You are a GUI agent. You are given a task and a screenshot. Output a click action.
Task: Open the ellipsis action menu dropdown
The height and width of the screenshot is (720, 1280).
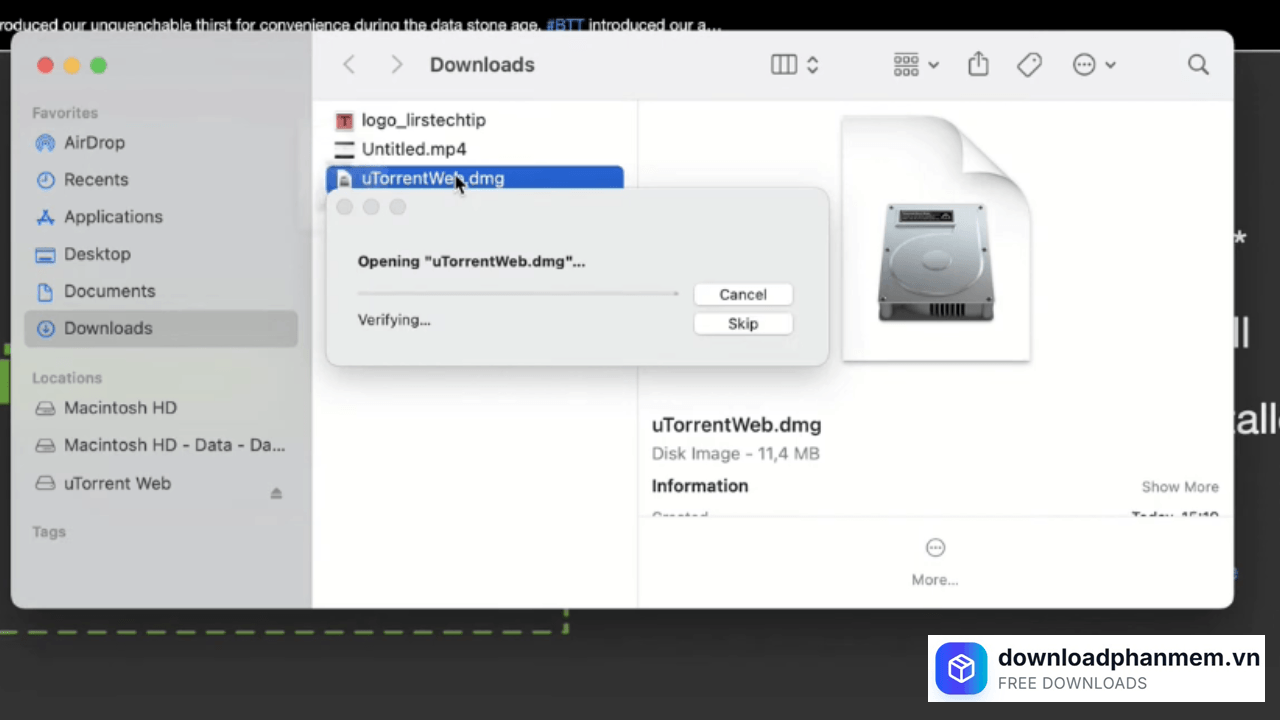(1093, 65)
